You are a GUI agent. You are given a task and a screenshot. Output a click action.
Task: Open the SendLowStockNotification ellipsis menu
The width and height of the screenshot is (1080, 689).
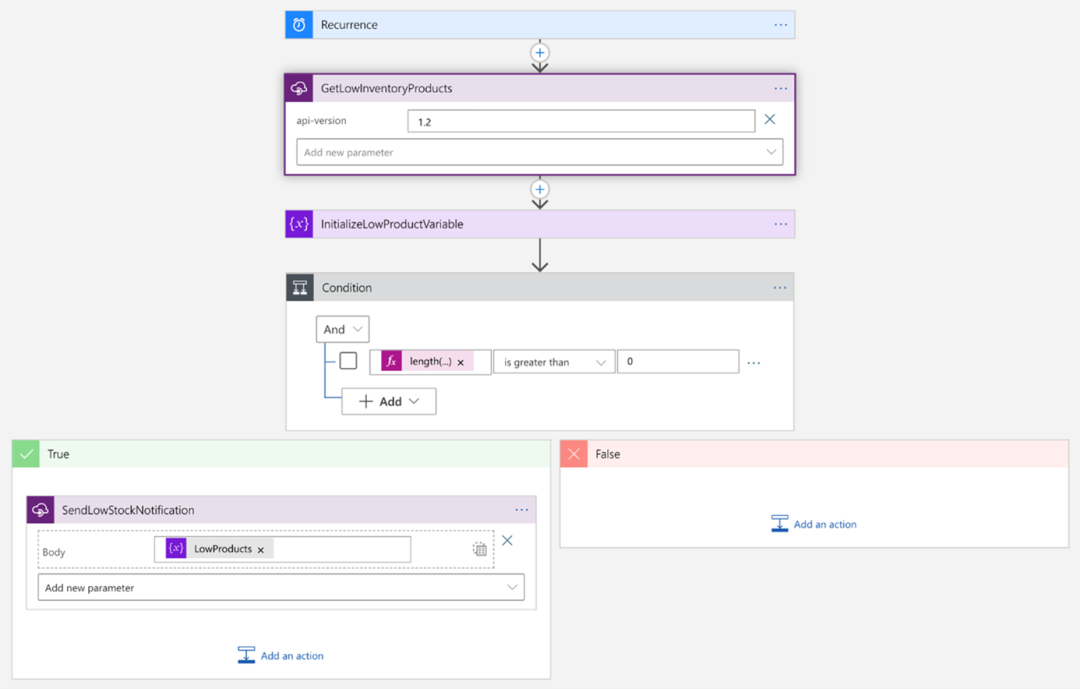coord(522,510)
